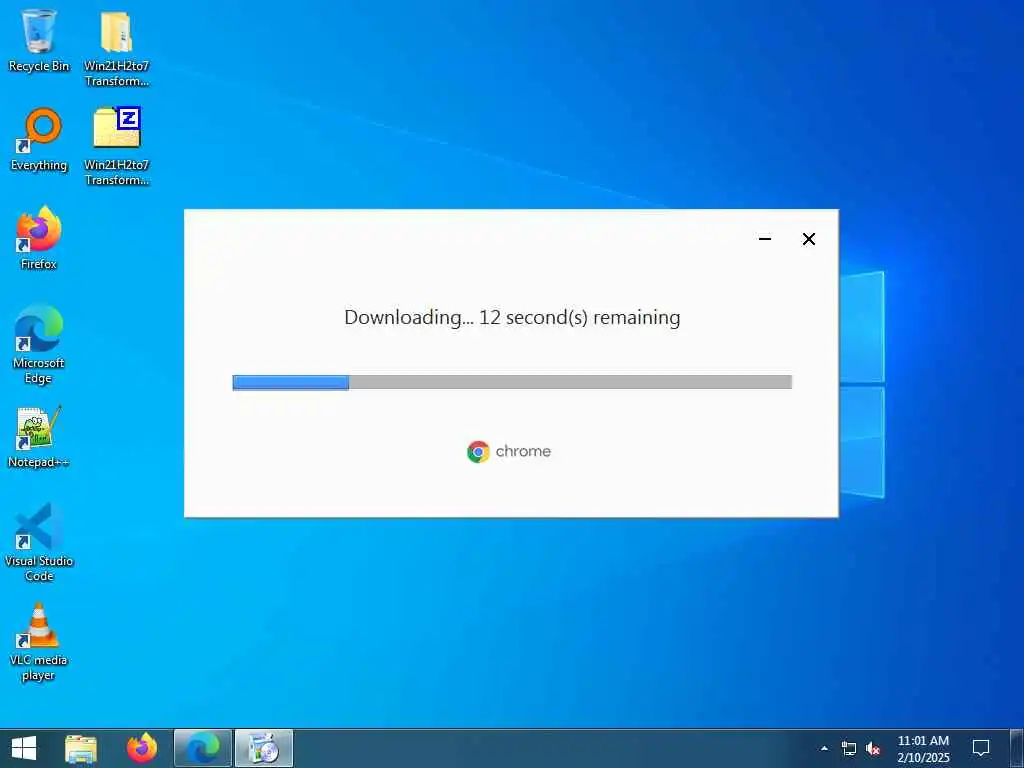Close the Chrome installer window
1024x768 pixels.
click(x=808, y=239)
